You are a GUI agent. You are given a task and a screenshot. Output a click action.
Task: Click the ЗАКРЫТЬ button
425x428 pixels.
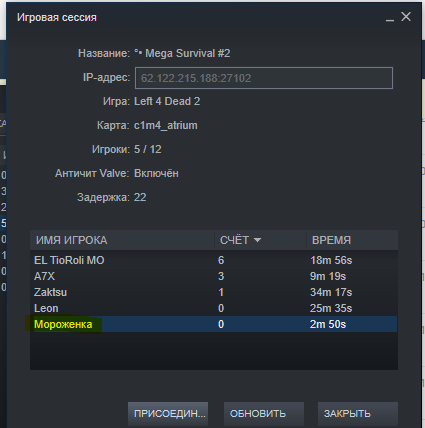[358, 413]
